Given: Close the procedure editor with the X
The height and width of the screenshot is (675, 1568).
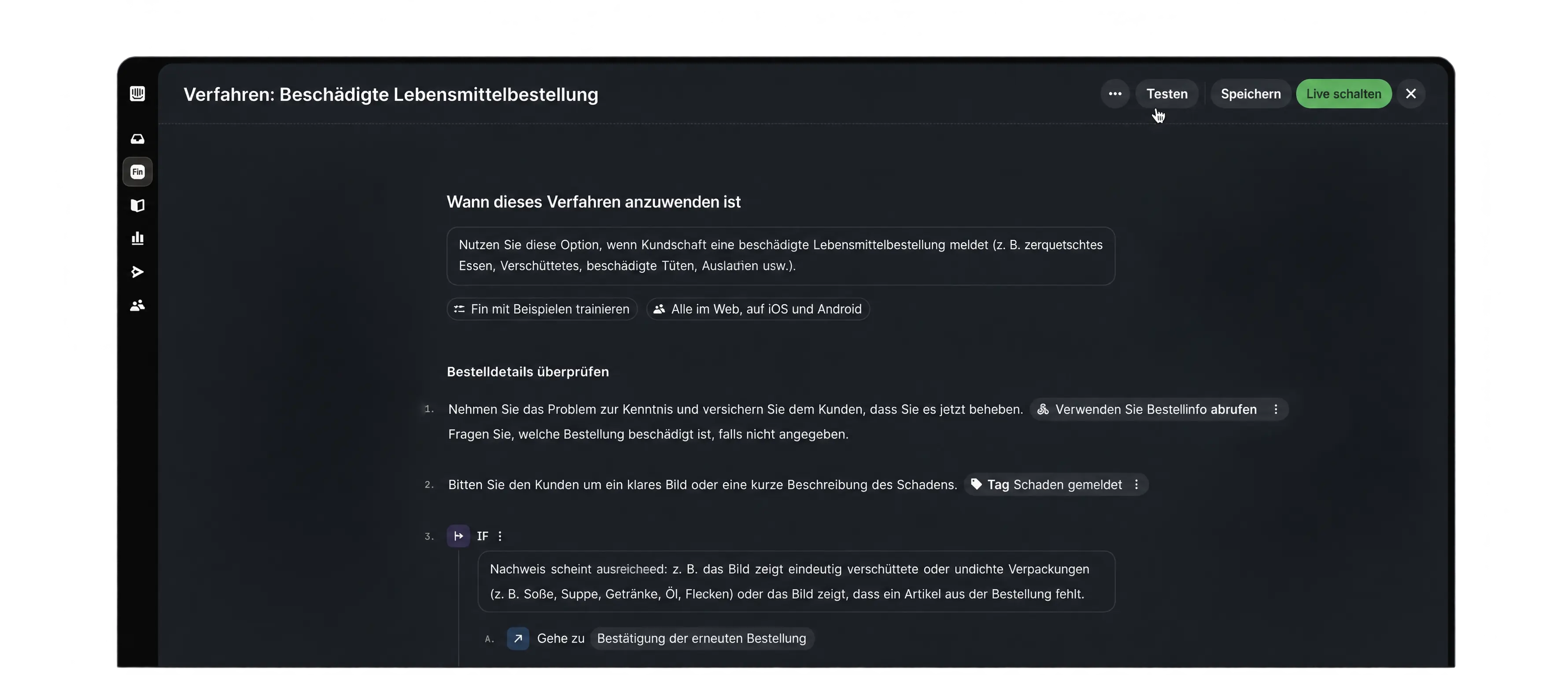Looking at the screenshot, I should tap(1410, 94).
